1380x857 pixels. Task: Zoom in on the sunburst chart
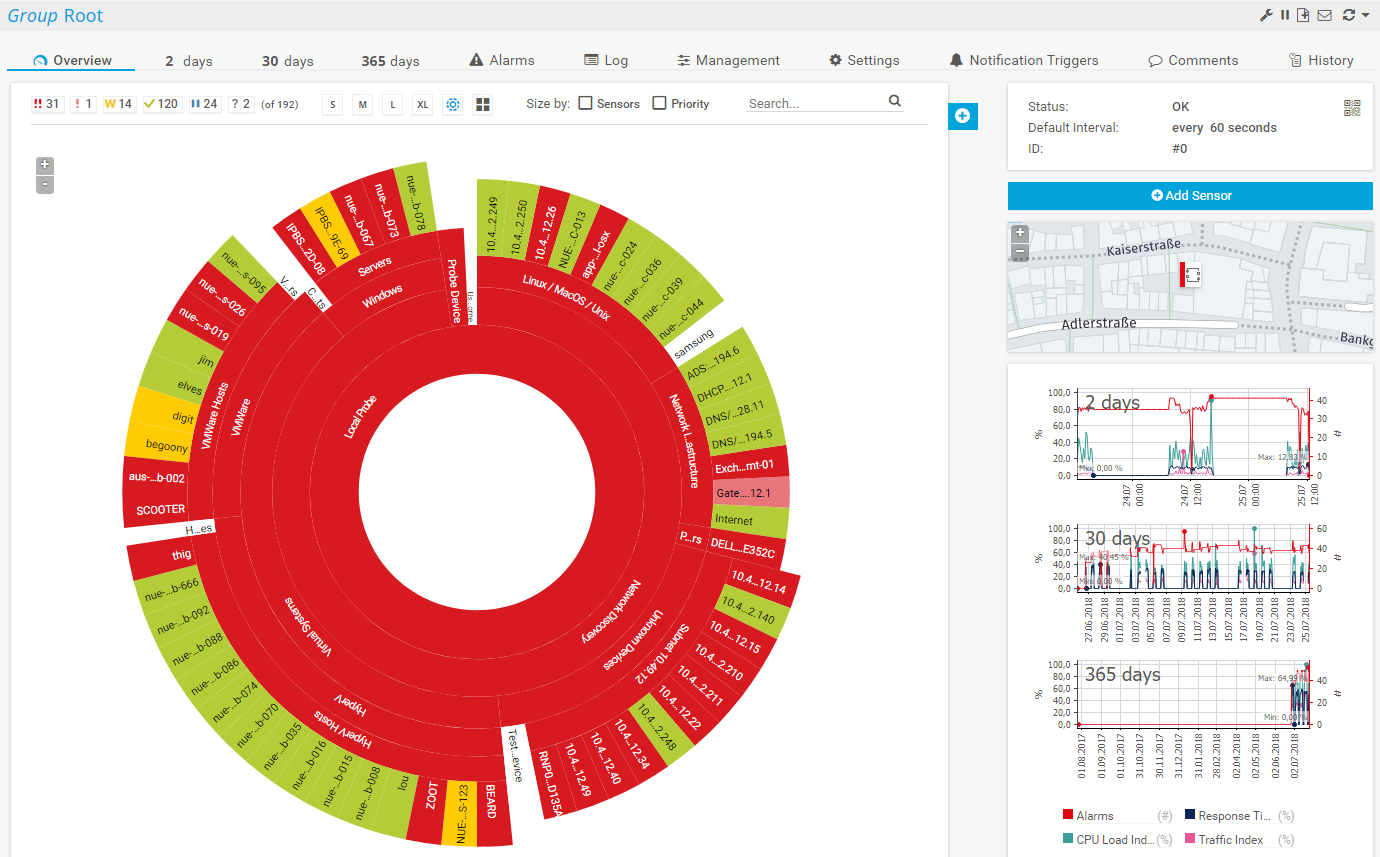(45, 165)
